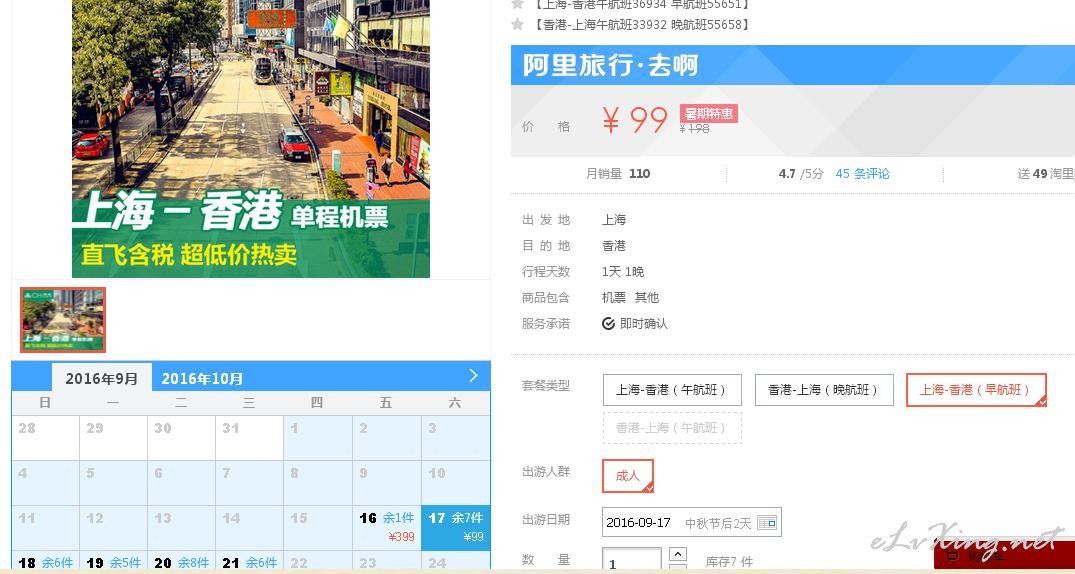The image size is (1075, 574).
Task: Pick September 16 with 余1件
Action: 387,528
